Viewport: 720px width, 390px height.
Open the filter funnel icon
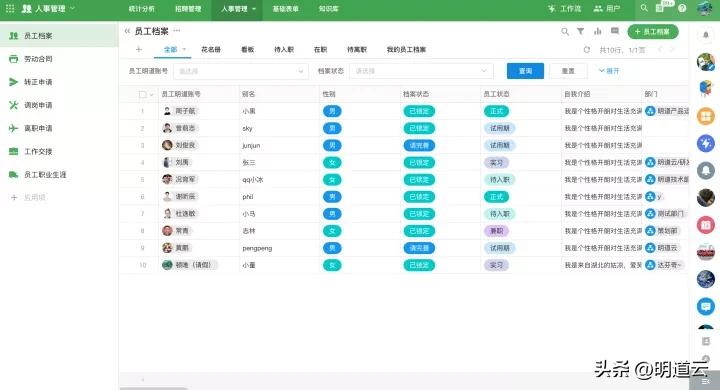(x=580, y=31)
